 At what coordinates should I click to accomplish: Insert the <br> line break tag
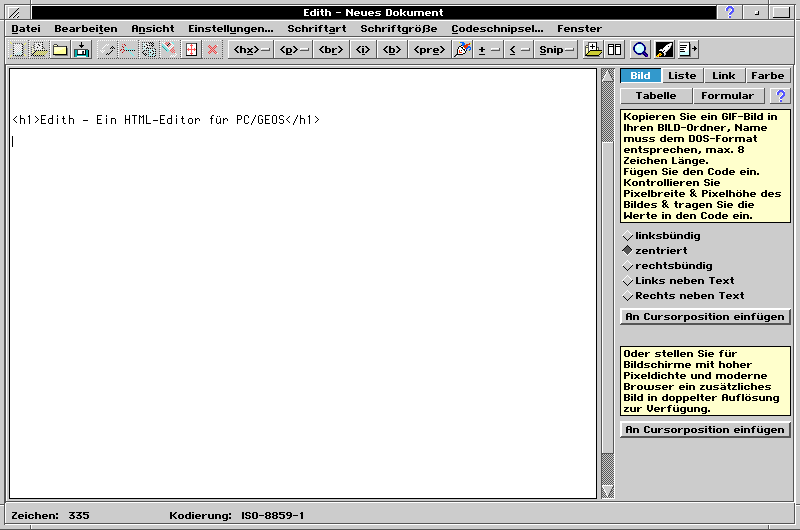[x=330, y=49]
